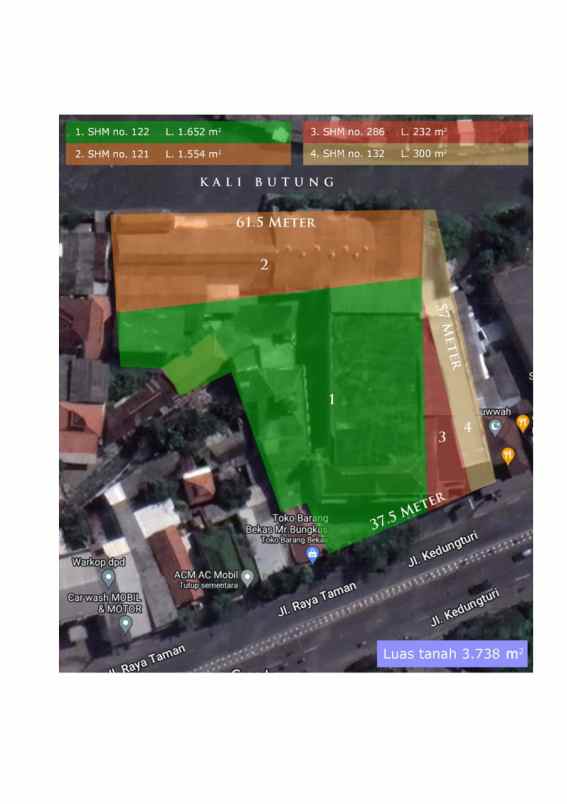Select parcel number 4 on beige strip

click(x=468, y=427)
